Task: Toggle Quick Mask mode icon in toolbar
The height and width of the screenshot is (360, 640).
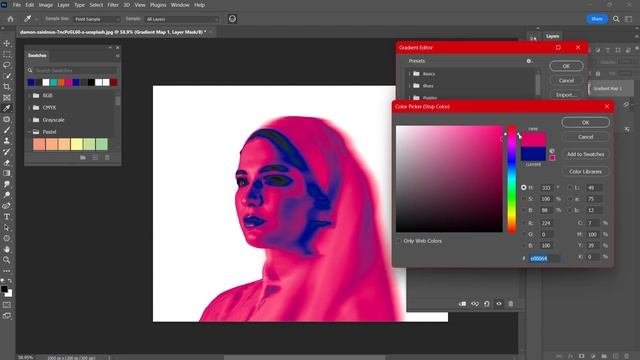Action: (7, 305)
